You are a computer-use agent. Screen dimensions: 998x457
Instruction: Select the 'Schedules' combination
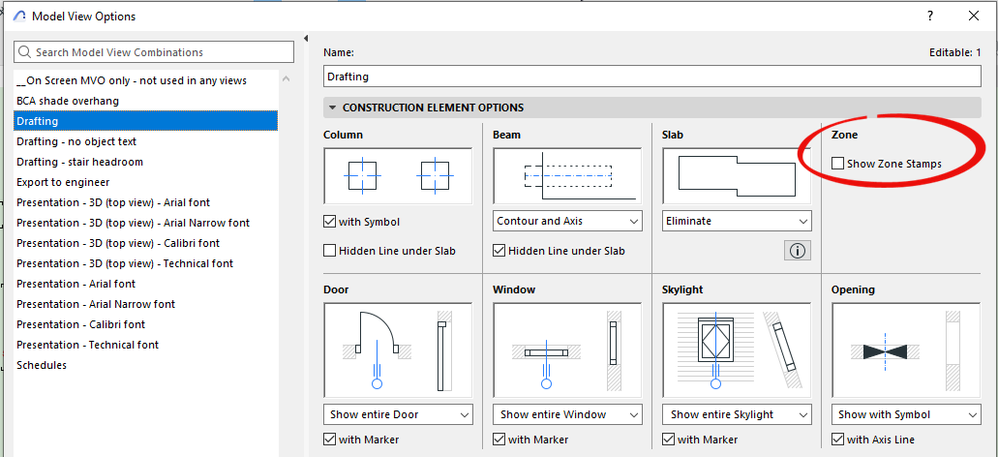click(42, 365)
